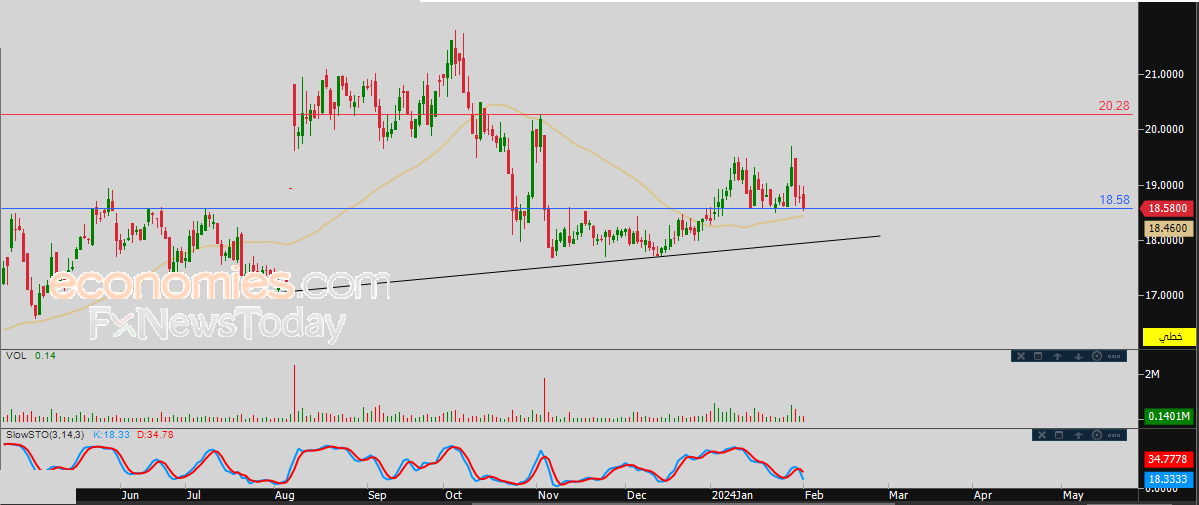Screen dimensions: 1199x505
Task: Move the SlowSTO panel up
Action: (1078, 435)
